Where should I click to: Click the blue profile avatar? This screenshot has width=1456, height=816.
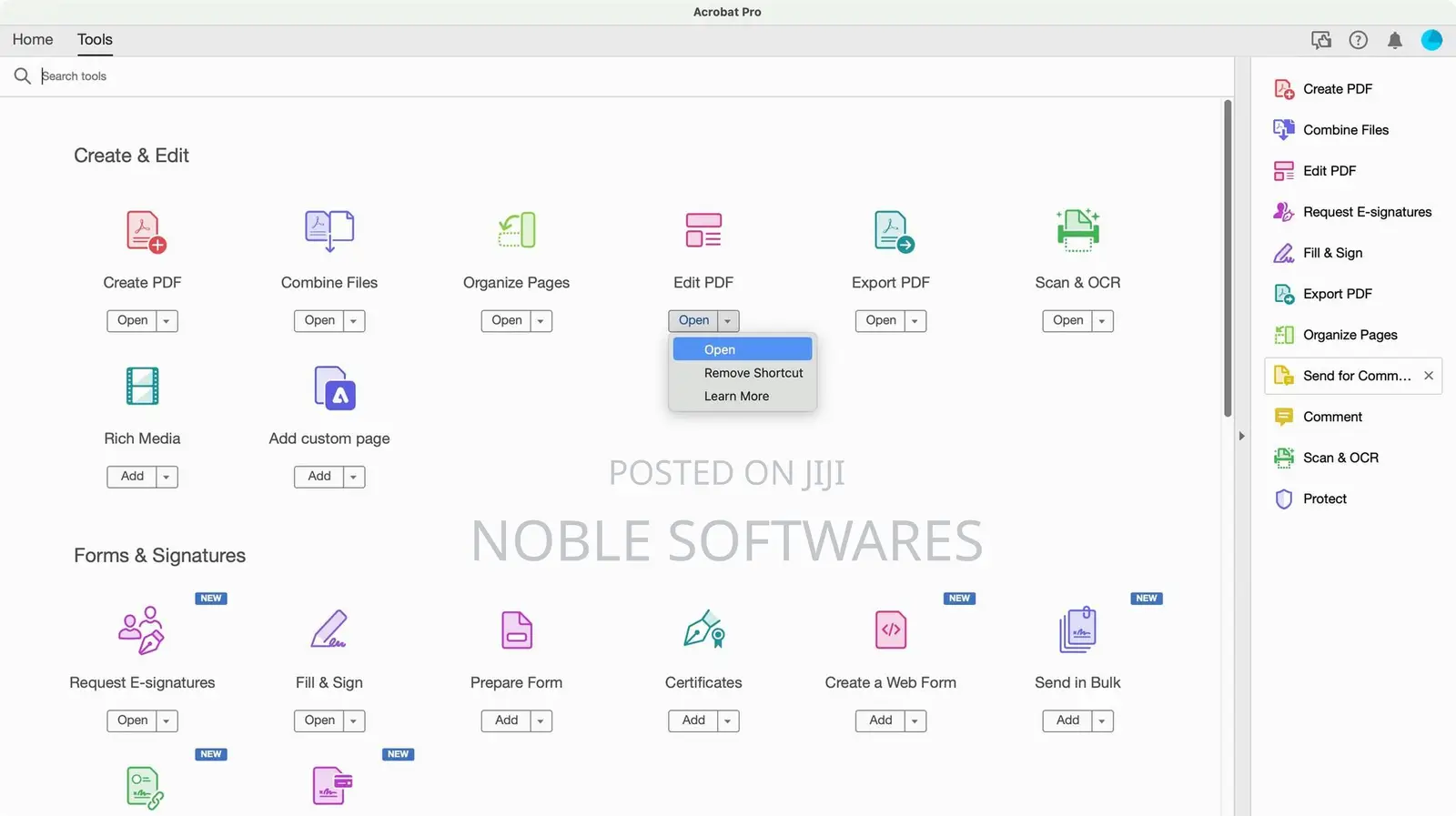click(1431, 40)
